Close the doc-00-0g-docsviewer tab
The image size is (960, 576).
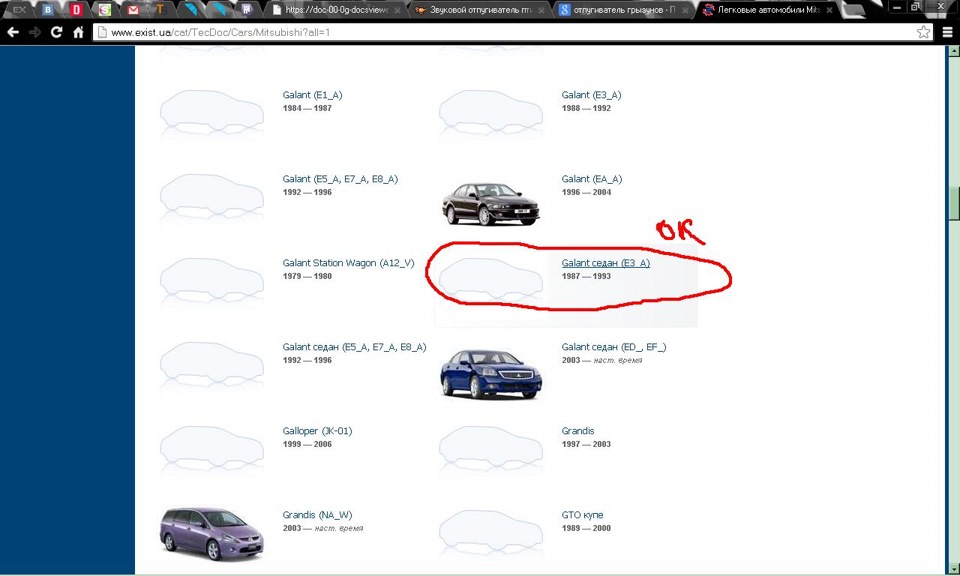pyautogui.click(x=397, y=10)
